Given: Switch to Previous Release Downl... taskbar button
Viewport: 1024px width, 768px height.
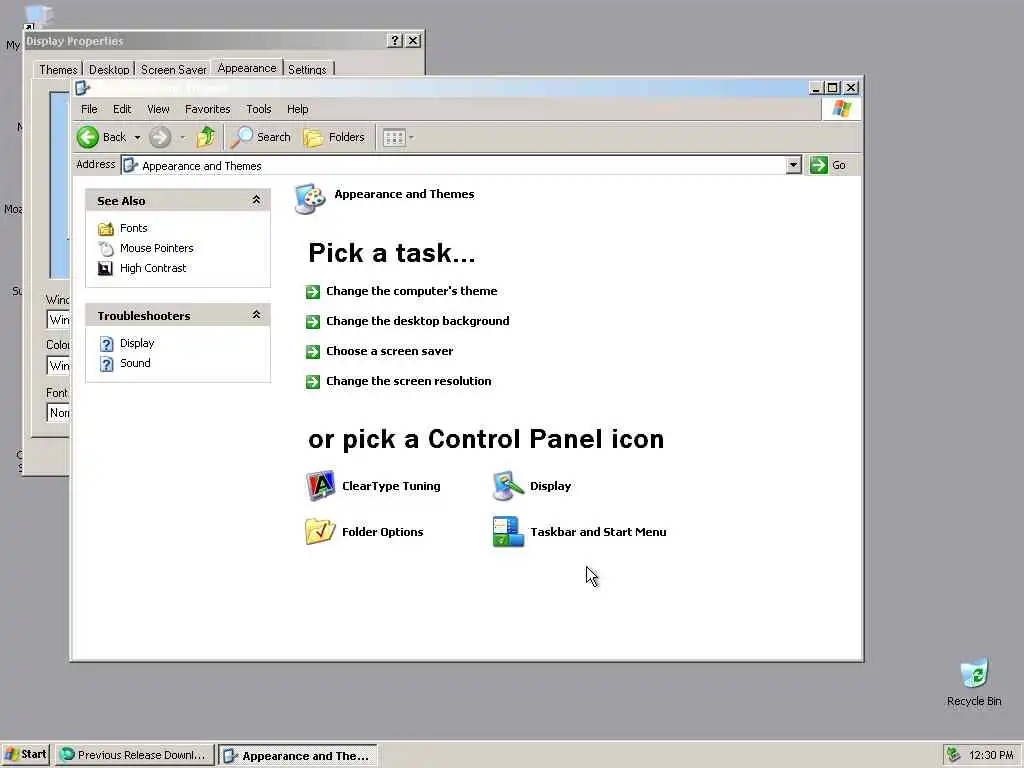Looking at the screenshot, I should click(x=135, y=755).
